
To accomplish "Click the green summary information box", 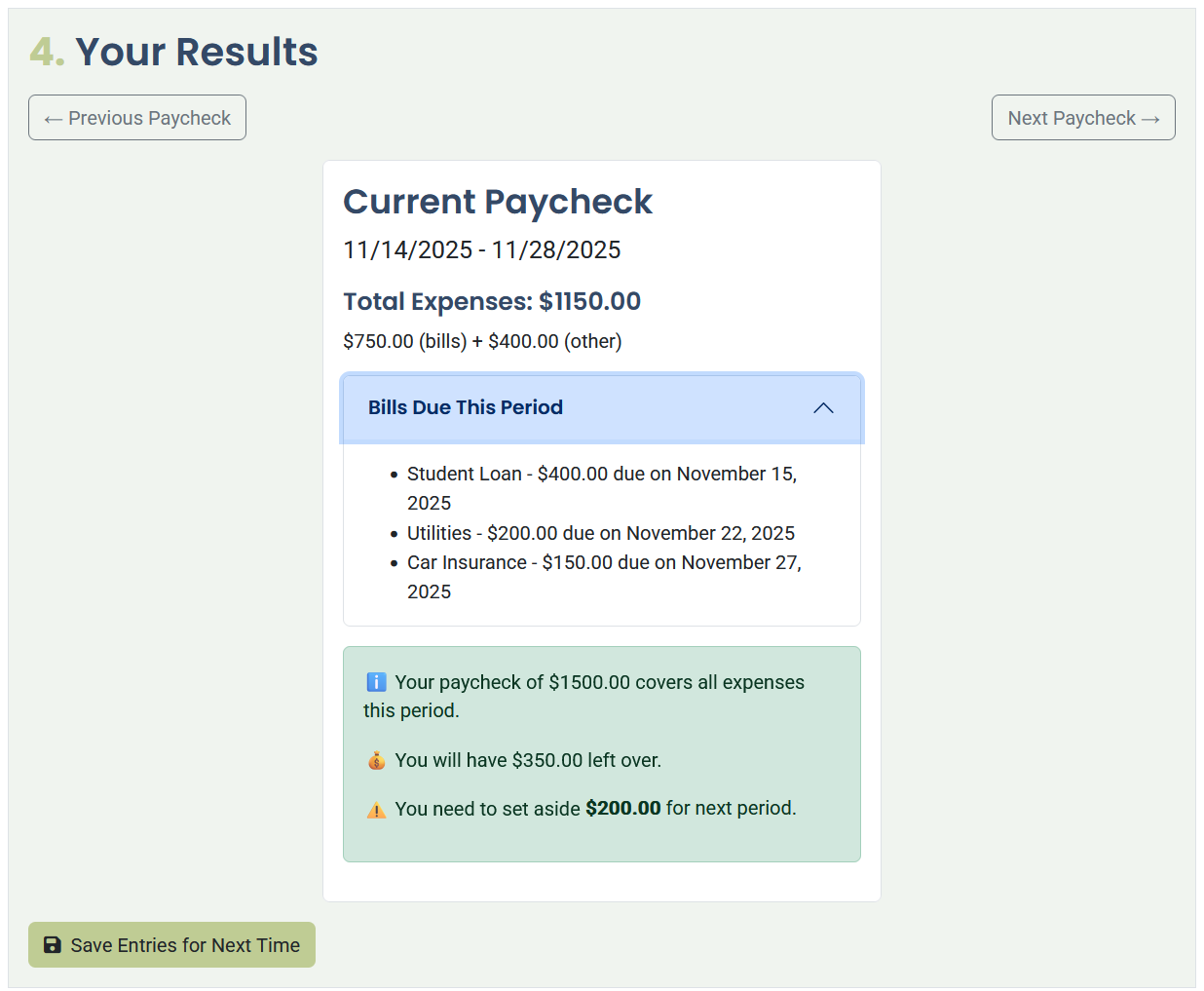I will tap(601, 753).
